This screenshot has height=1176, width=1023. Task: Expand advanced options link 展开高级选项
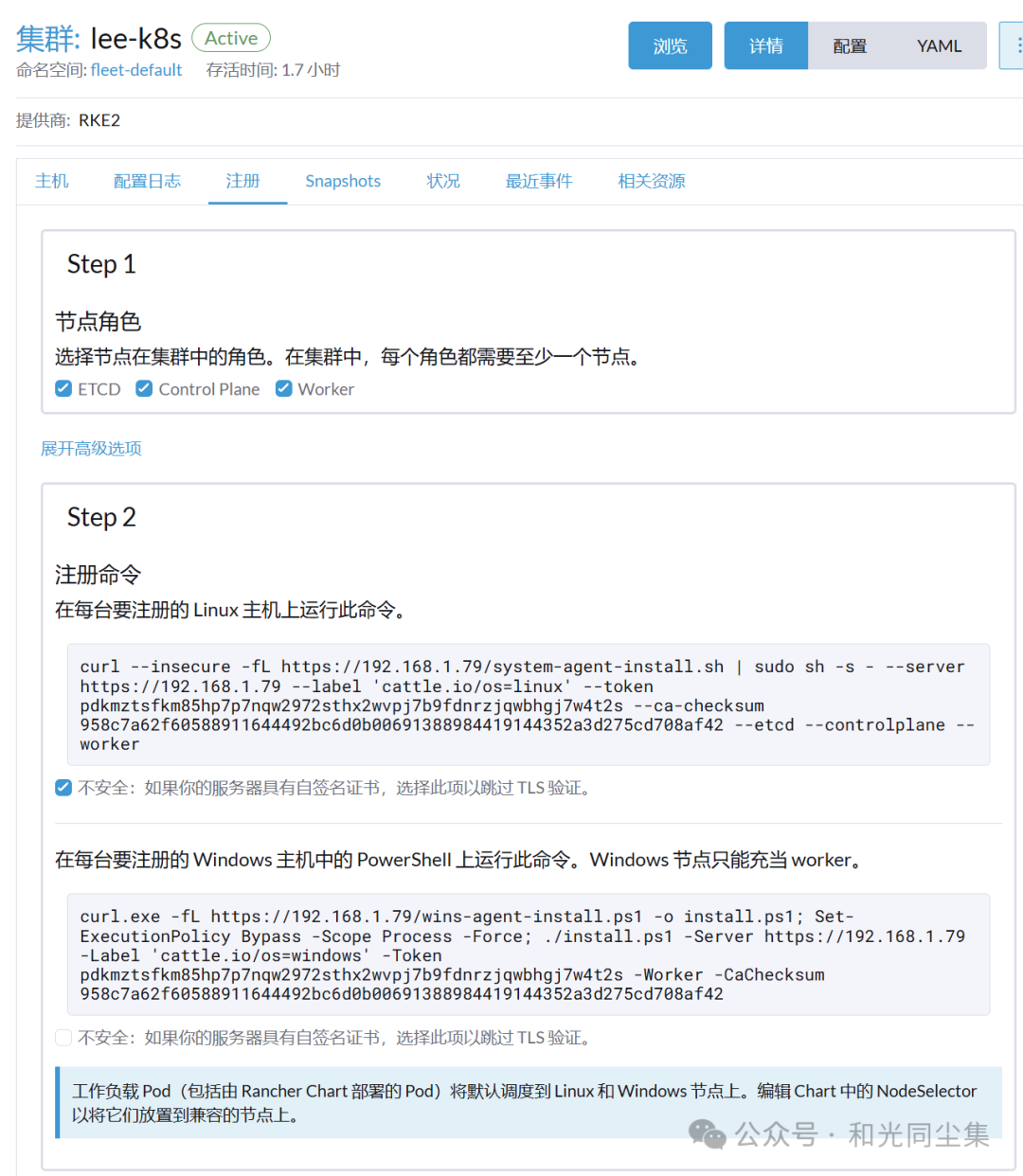91,448
